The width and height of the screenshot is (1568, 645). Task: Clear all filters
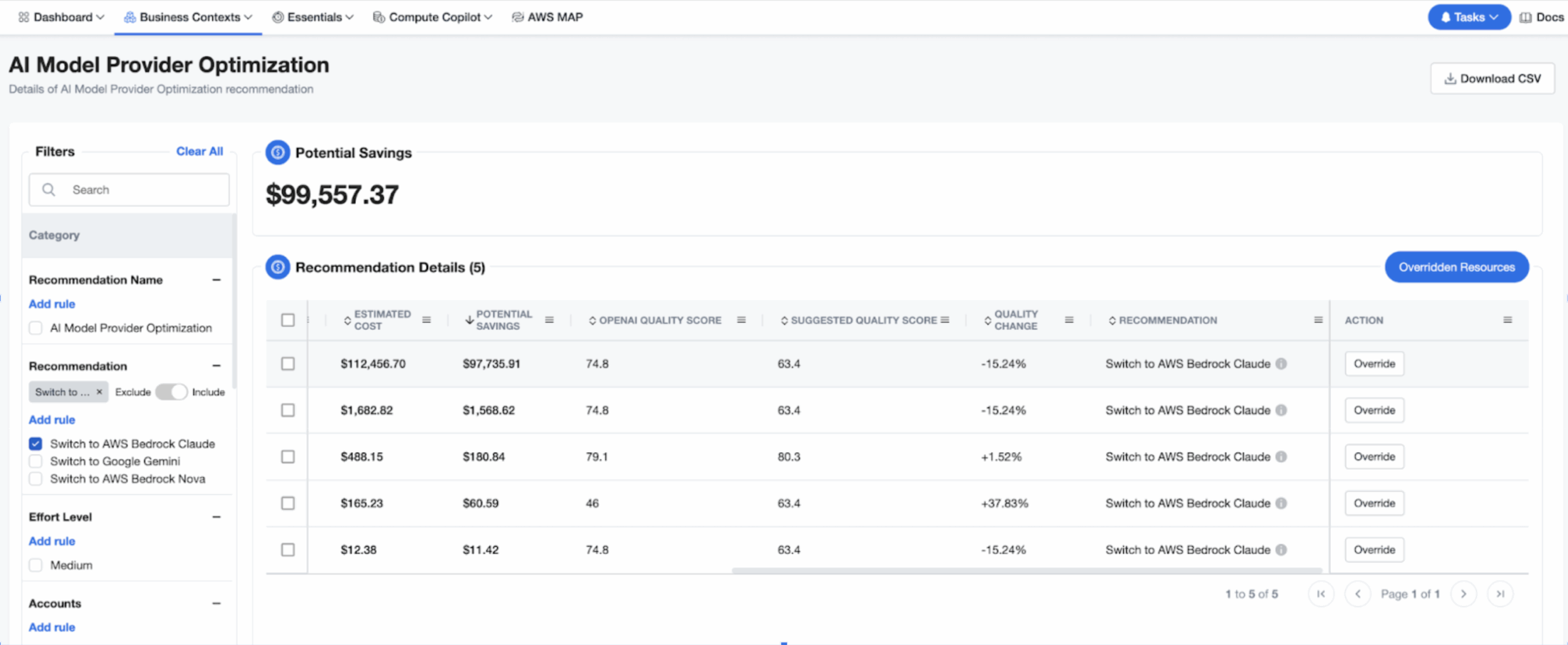200,151
